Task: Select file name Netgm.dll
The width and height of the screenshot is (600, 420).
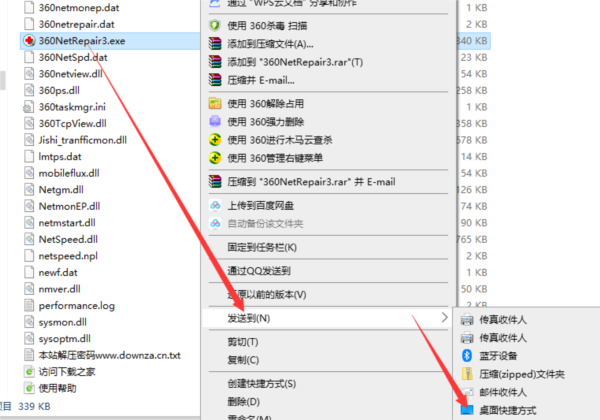Action: pyautogui.click(x=61, y=189)
